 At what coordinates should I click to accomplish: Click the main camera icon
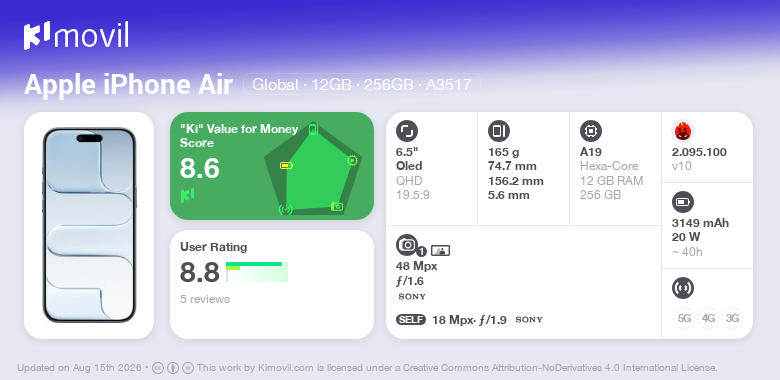click(407, 244)
